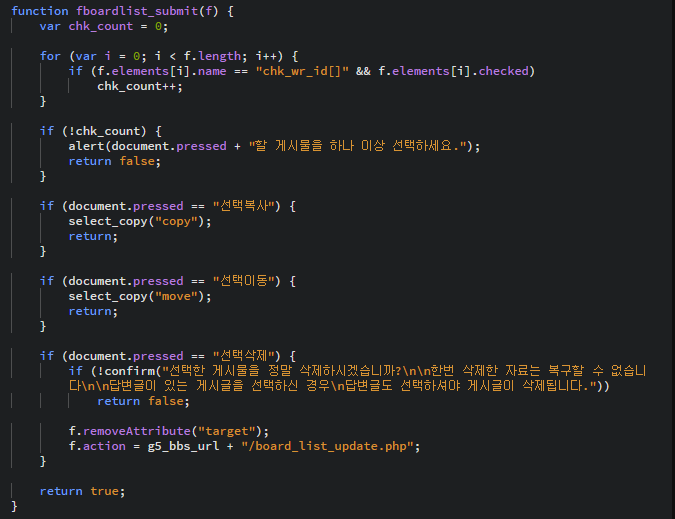Click the string "선택삭제"

coord(244,356)
